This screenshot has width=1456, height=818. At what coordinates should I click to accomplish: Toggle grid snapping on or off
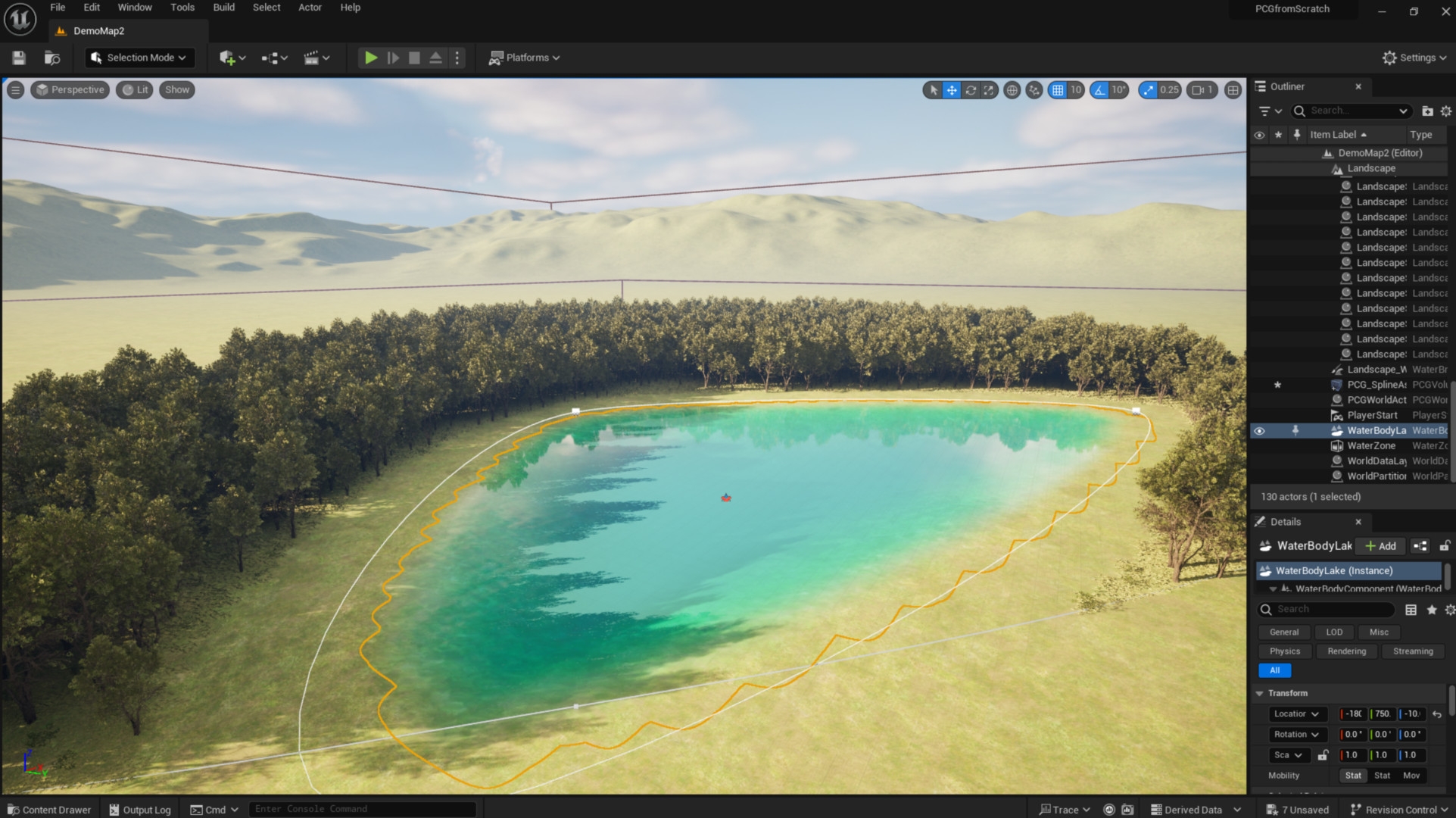click(1058, 90)
